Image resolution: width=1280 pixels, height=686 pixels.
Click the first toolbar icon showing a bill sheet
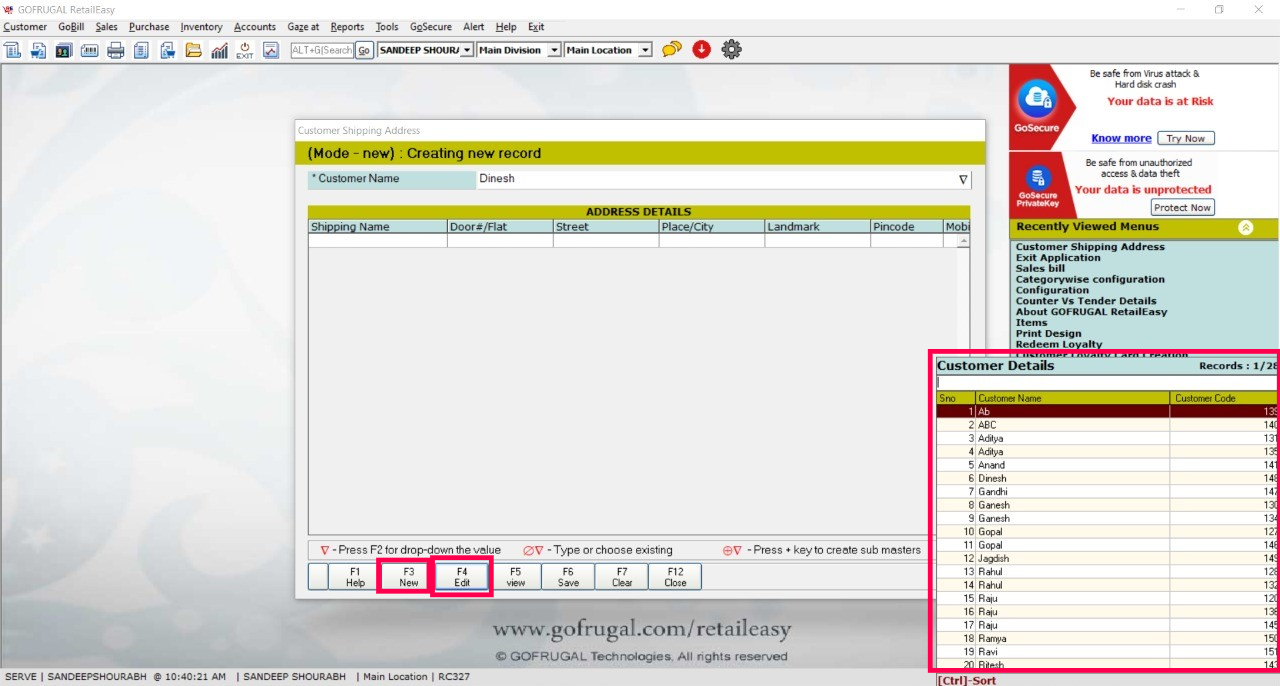[12, 50]
